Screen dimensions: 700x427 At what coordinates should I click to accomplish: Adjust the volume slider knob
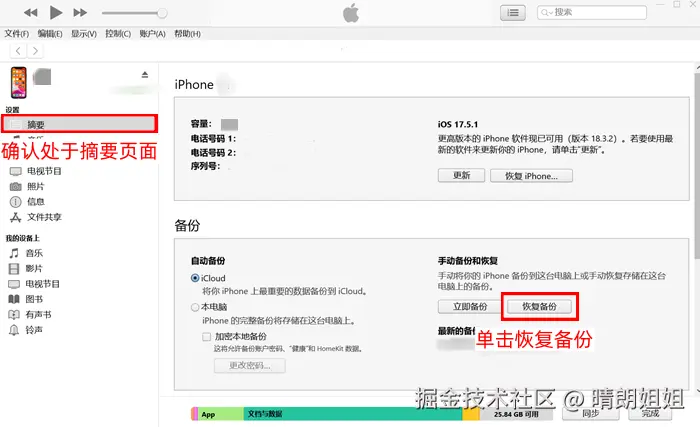pos(162,13)
